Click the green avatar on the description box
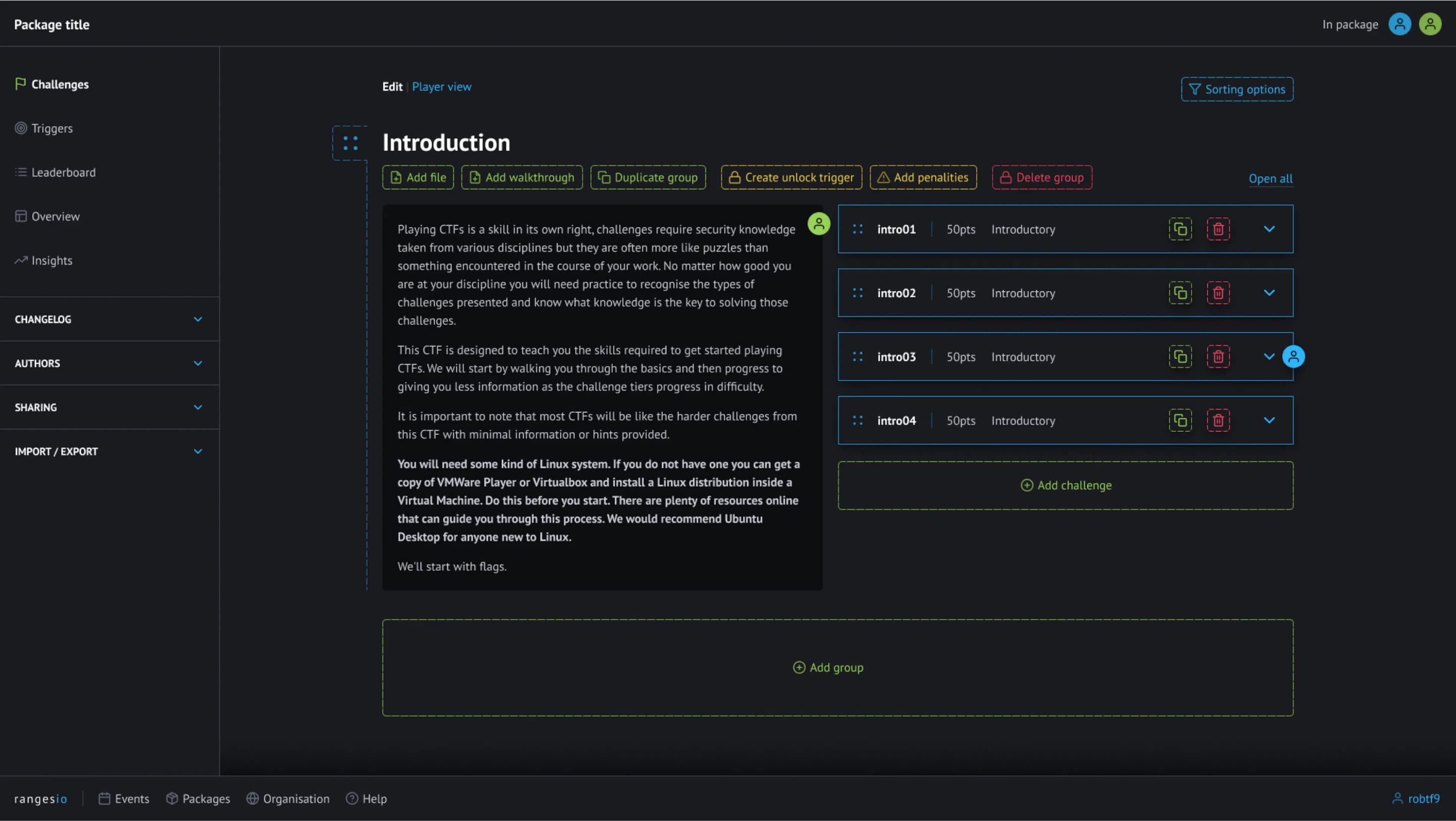1456x821 pixels. pyautogui.click(x=819, y=223)
